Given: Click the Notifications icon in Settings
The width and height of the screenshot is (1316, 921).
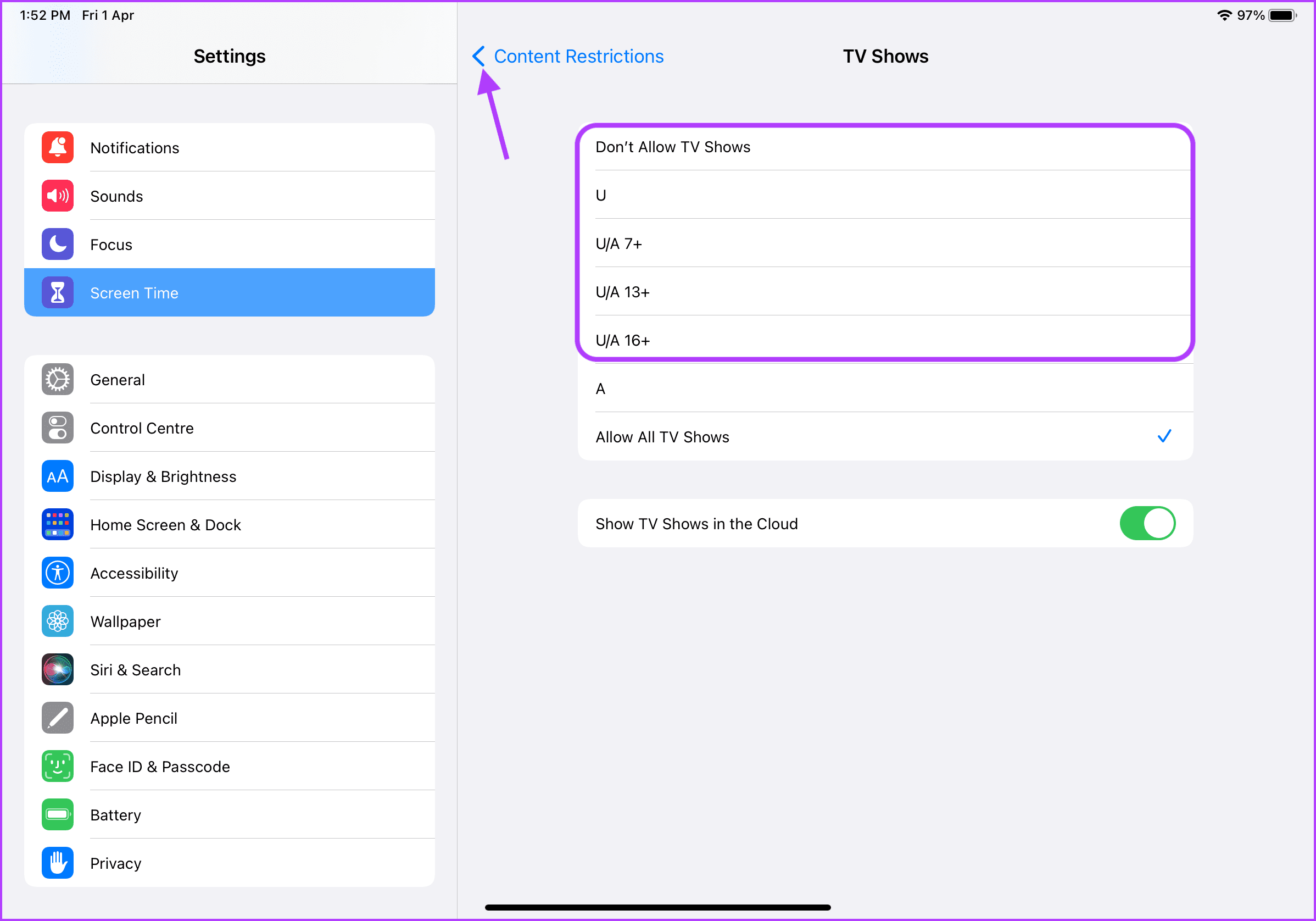Looking at the screenshot, I should [57, 148].
